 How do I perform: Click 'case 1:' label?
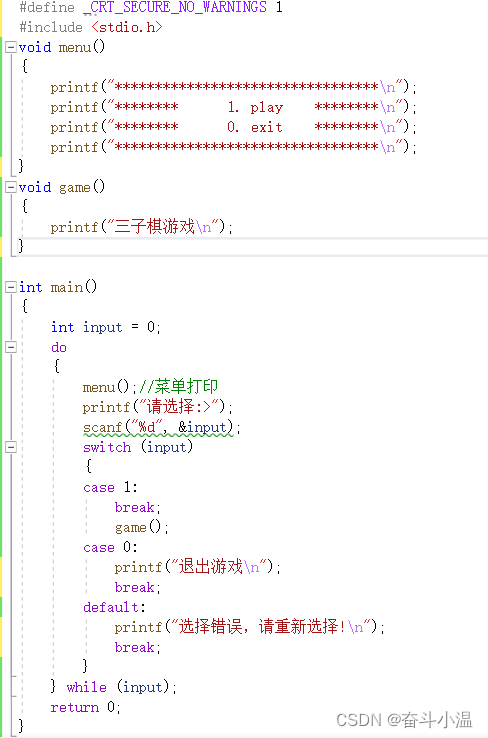(x=110, y=487)
